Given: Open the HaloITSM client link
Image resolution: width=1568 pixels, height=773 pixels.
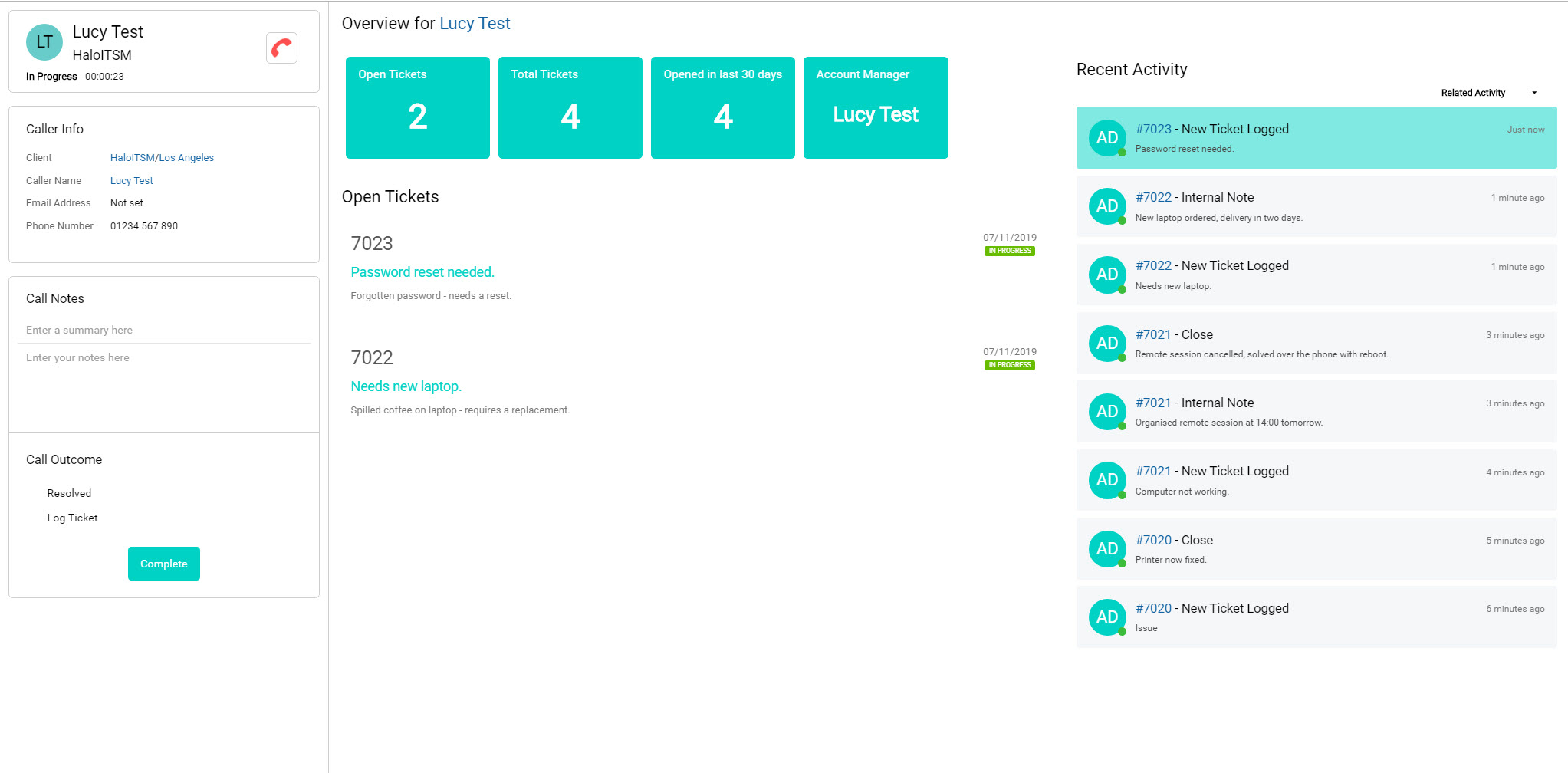Looking at the screenshot, I should click(133, 158).
